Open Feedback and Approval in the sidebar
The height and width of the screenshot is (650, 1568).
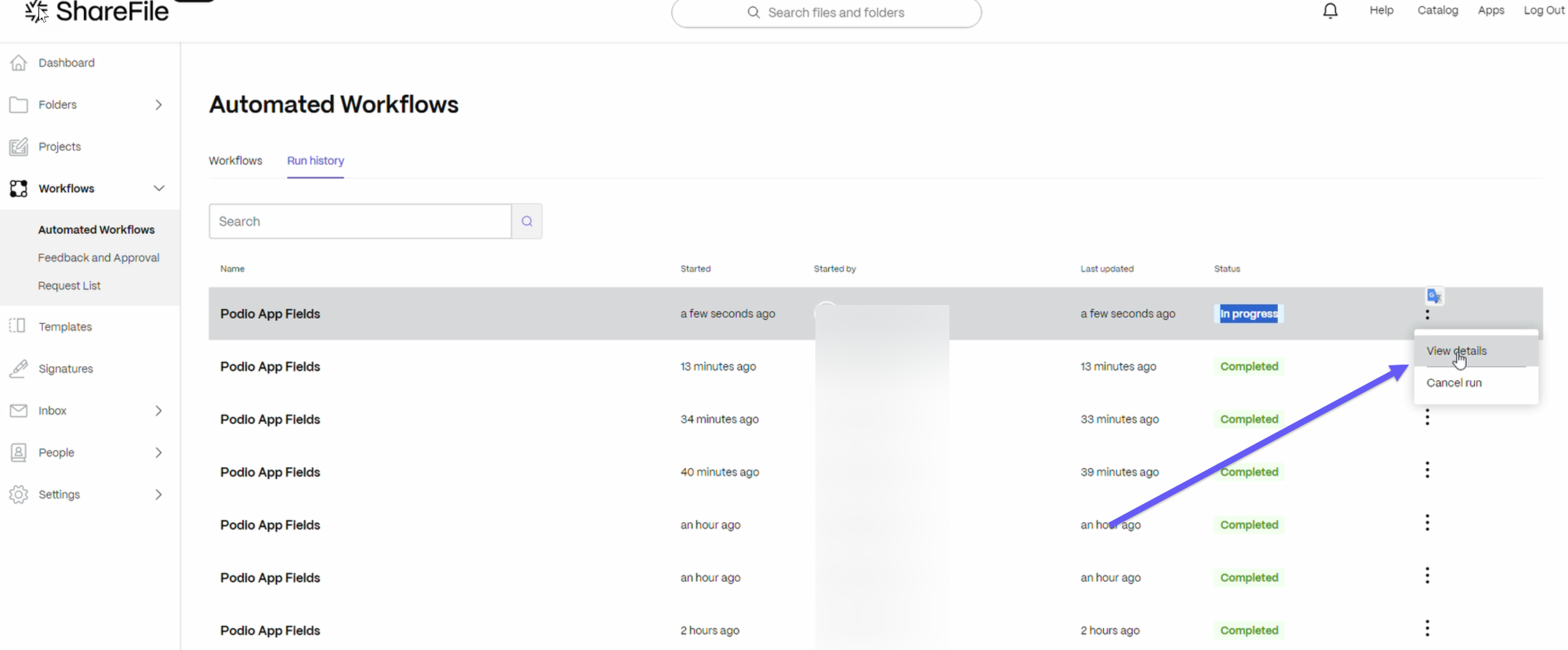(x=99, y=258)
